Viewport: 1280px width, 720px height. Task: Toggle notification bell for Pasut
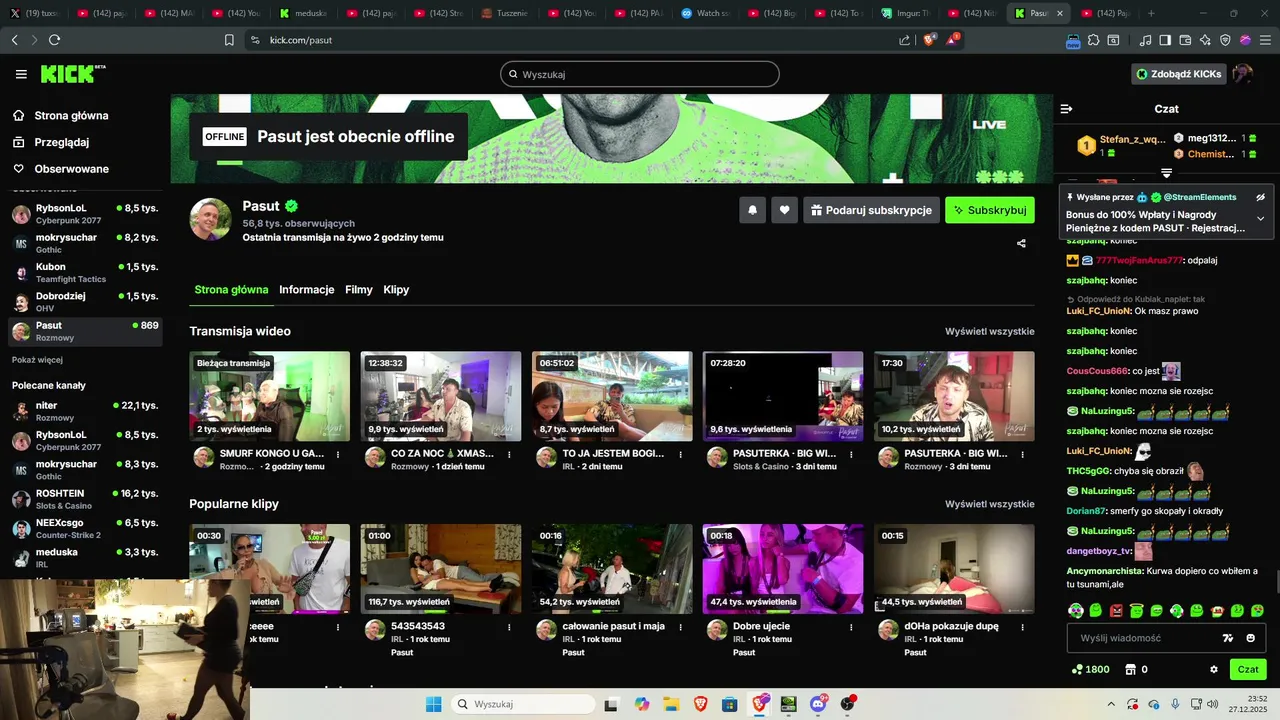[752, 210]
